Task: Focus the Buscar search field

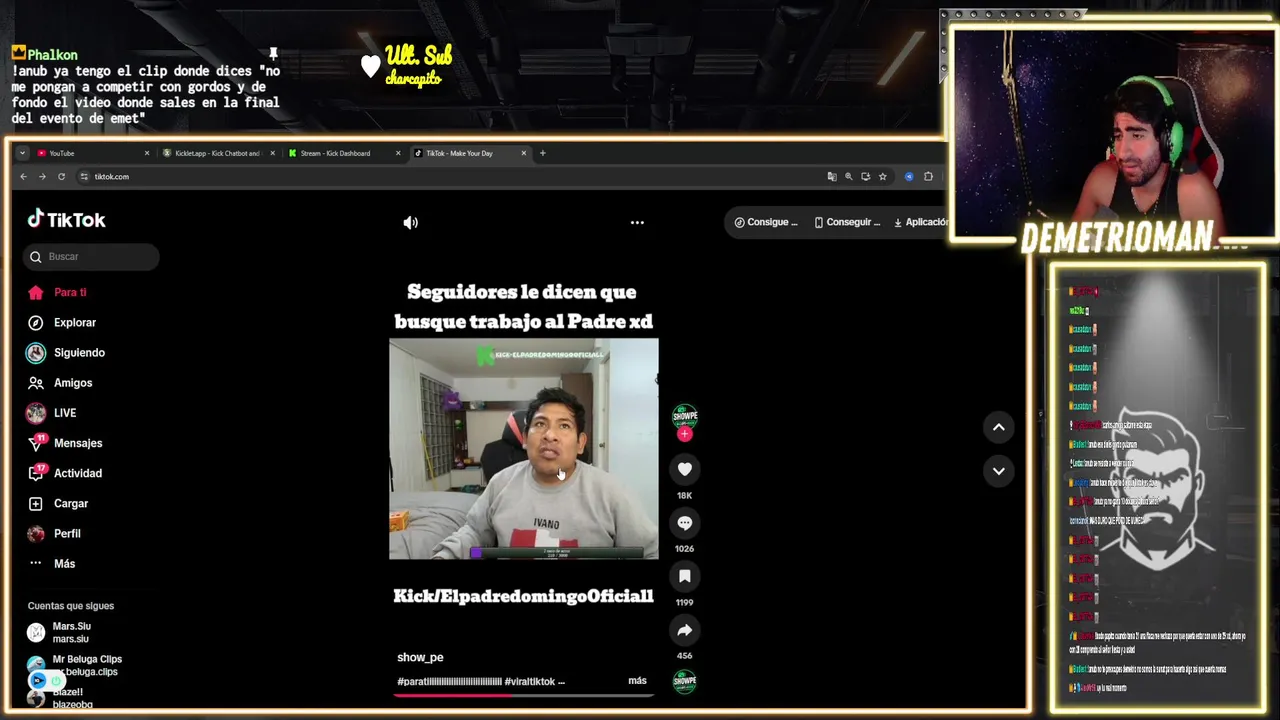Action: [91, 257]
